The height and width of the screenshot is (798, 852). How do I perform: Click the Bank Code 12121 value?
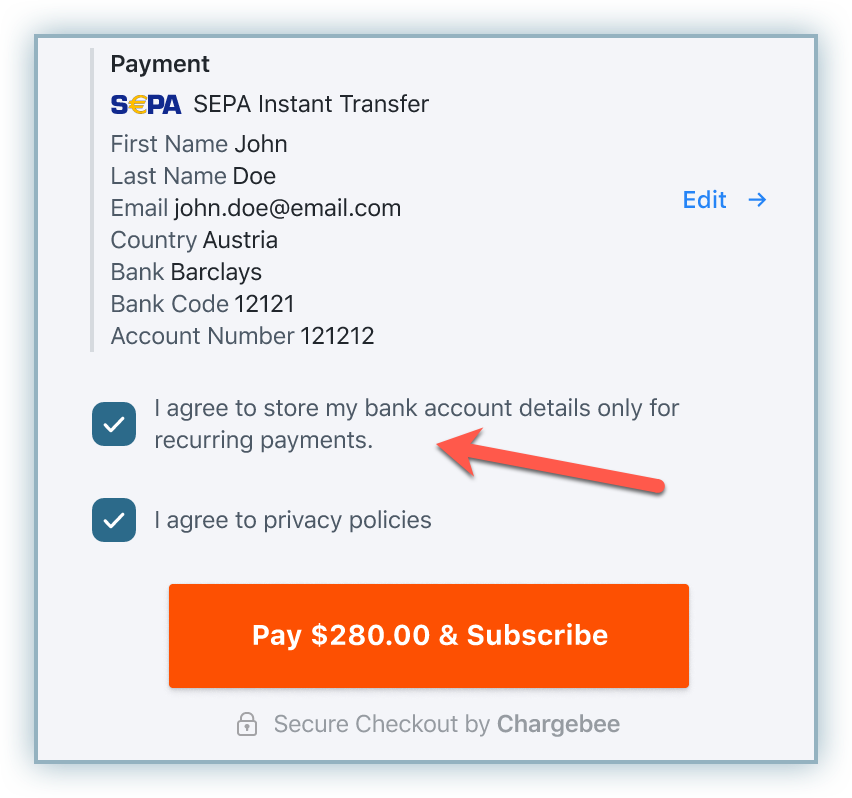[264, 304]
